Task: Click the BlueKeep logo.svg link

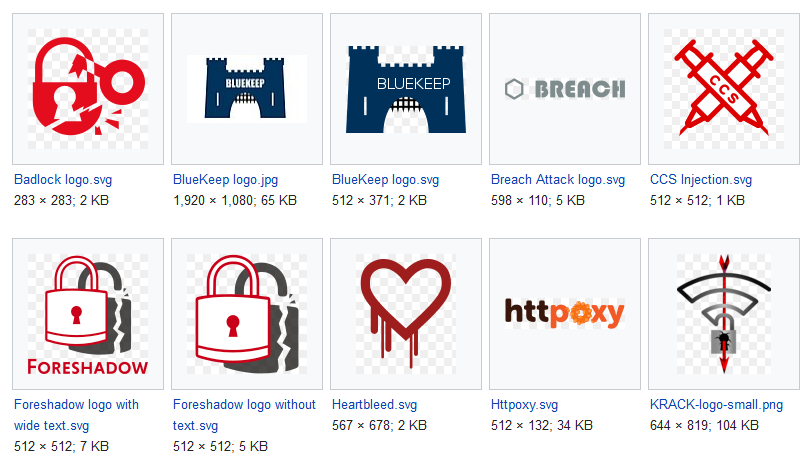Action: [x=385, y=180]
